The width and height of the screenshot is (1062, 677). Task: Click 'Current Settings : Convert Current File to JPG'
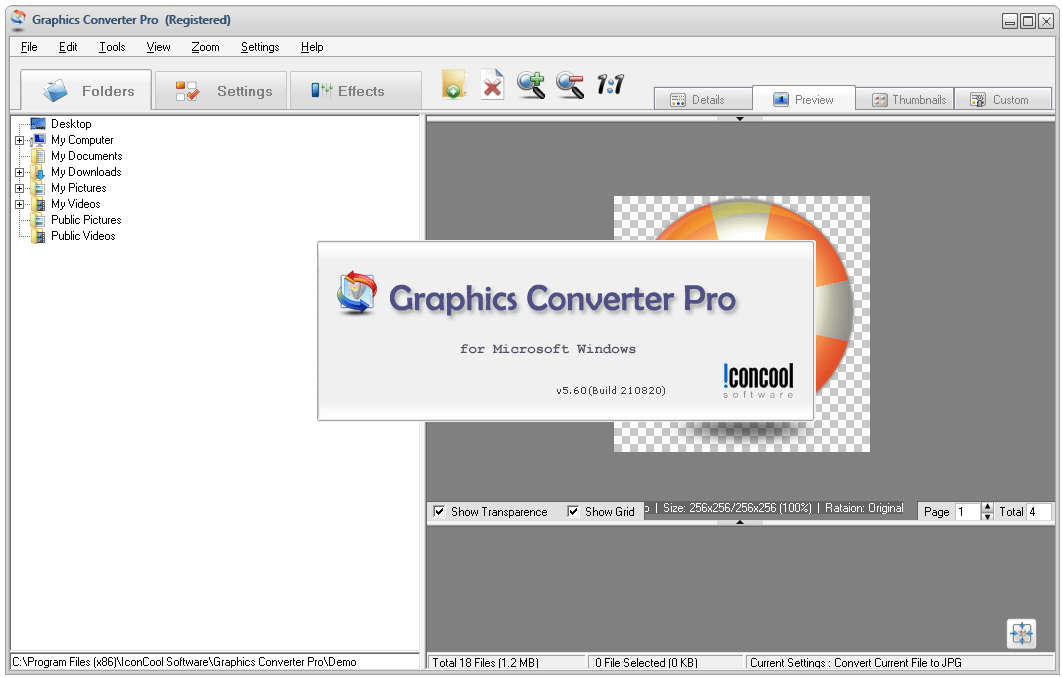coord(855,663)
